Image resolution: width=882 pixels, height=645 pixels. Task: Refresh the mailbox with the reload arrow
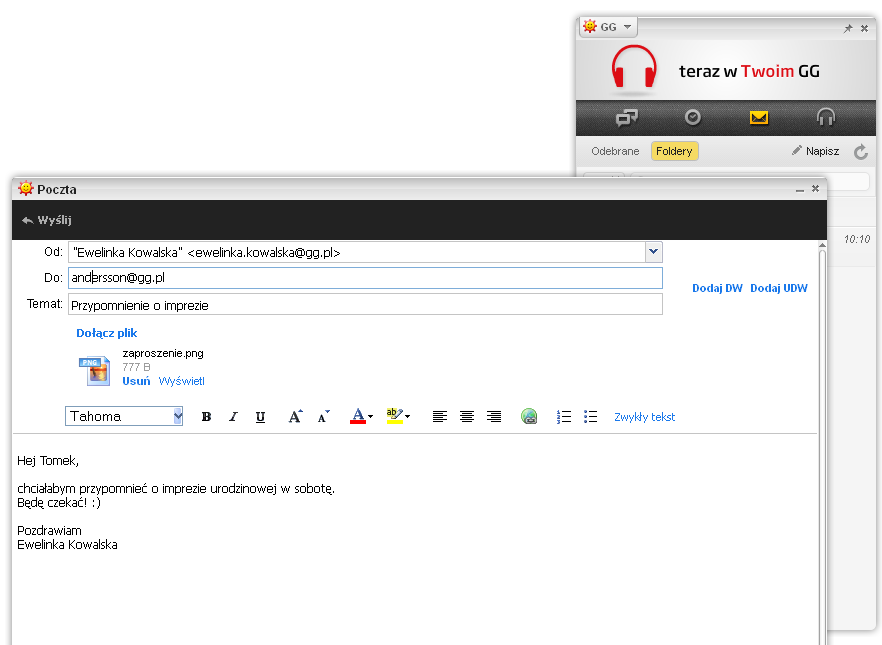pyautogui.click(x=860, y=152)
